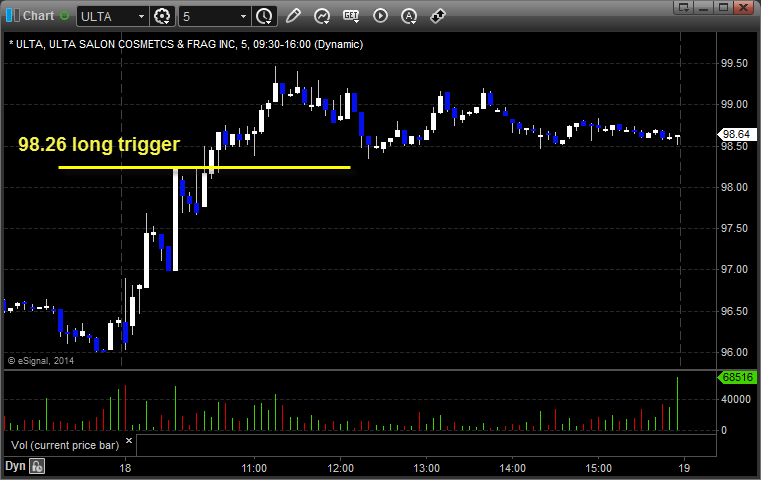Image resolution: width=761 pixels, height=480 pixels.
Task: Maximize the chart window
Action: 723,7
